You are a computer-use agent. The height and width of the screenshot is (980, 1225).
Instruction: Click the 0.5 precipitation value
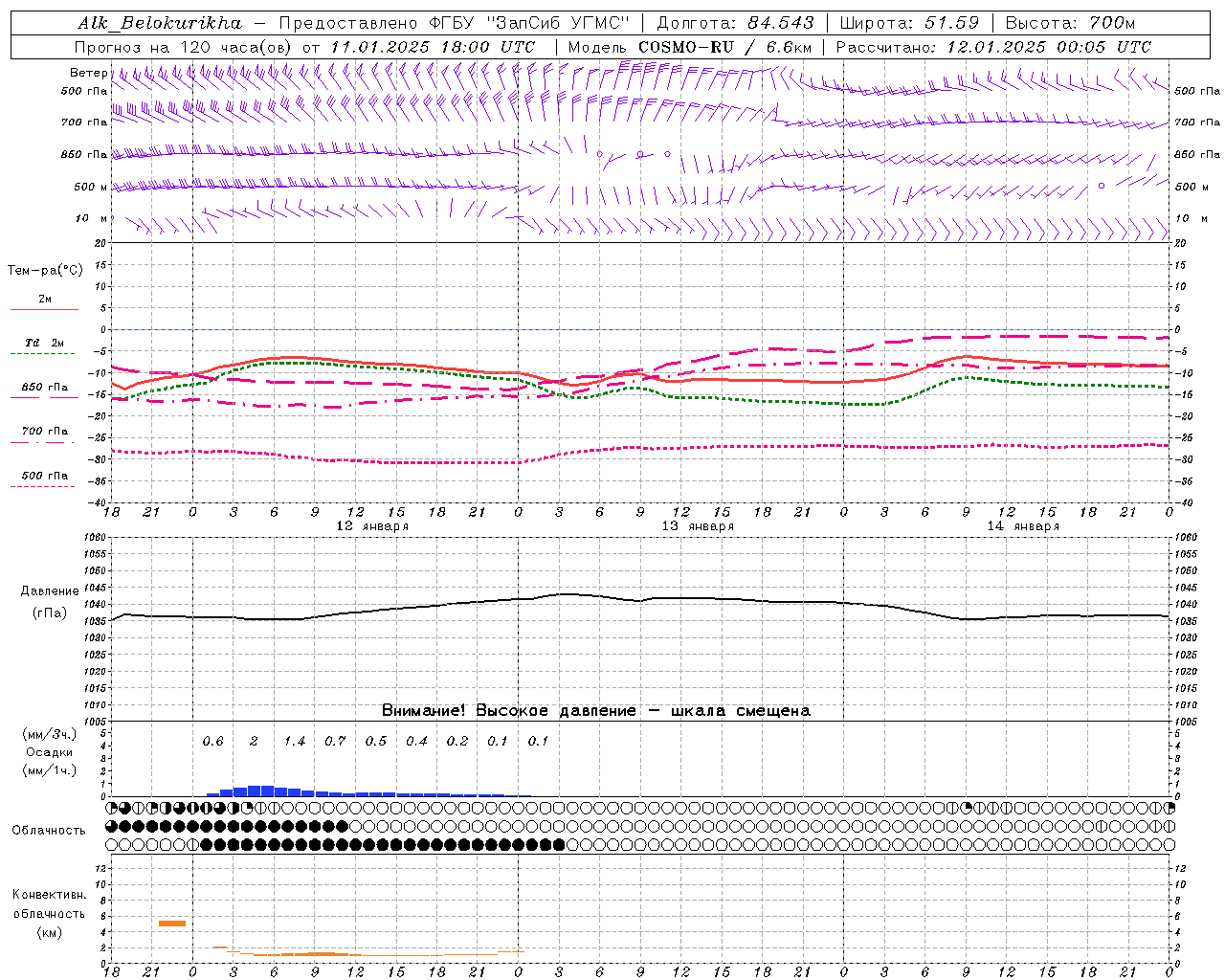pos(376,742)
